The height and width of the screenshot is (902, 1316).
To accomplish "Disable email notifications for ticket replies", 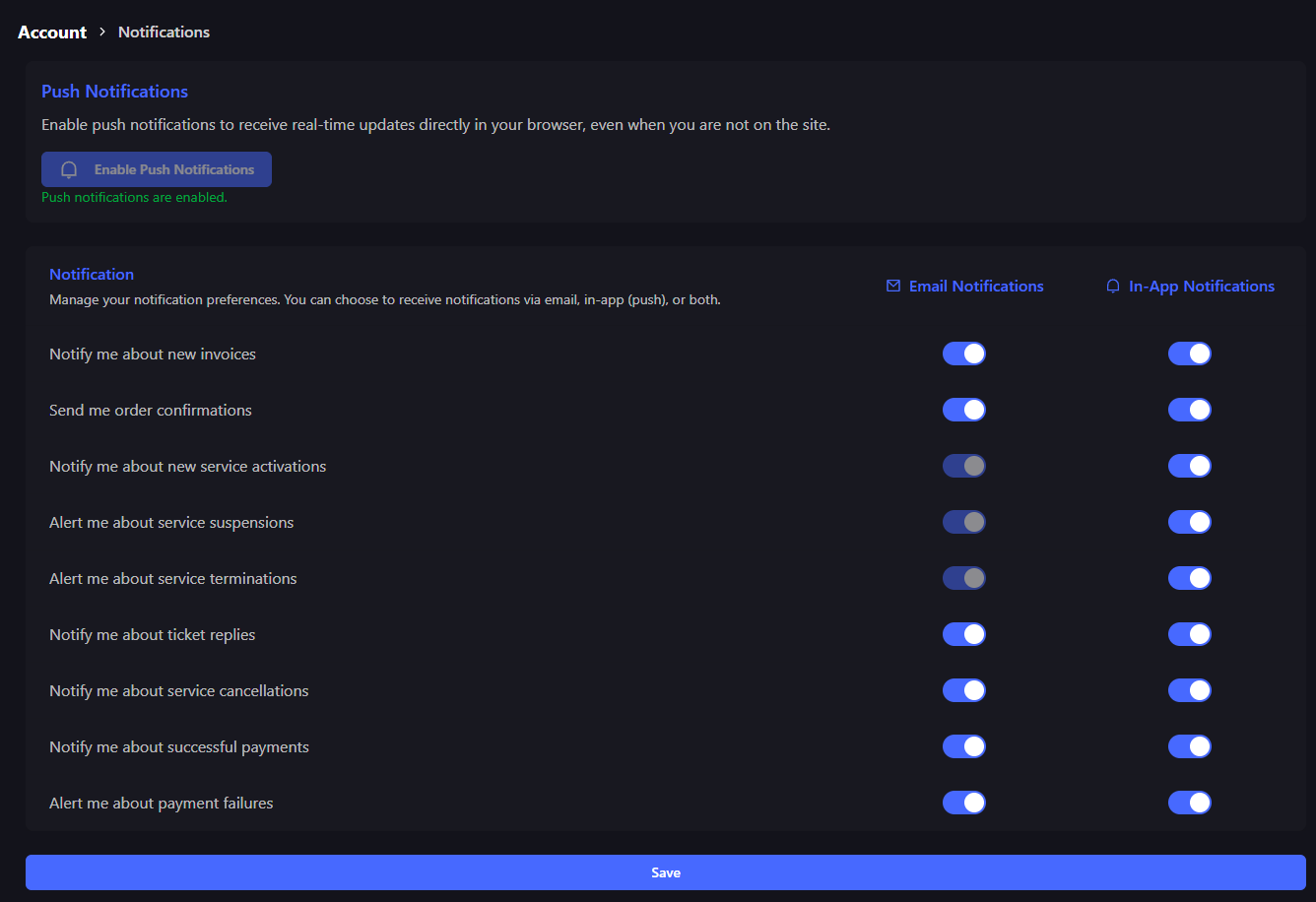I will pyautogui.click(x=963, y=634).
